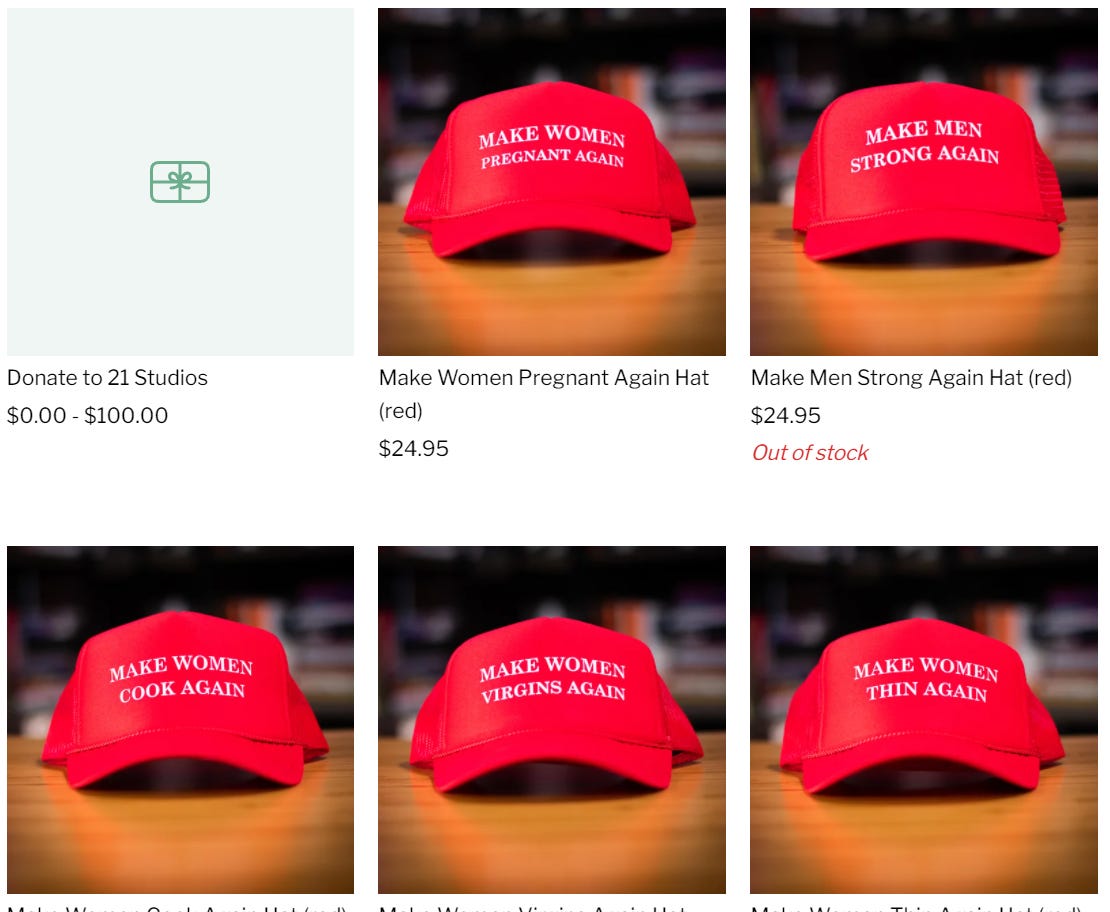Click the white text on Pregnant Again hat
This screenshot has height=912, width=1110.
click(552, 147)
